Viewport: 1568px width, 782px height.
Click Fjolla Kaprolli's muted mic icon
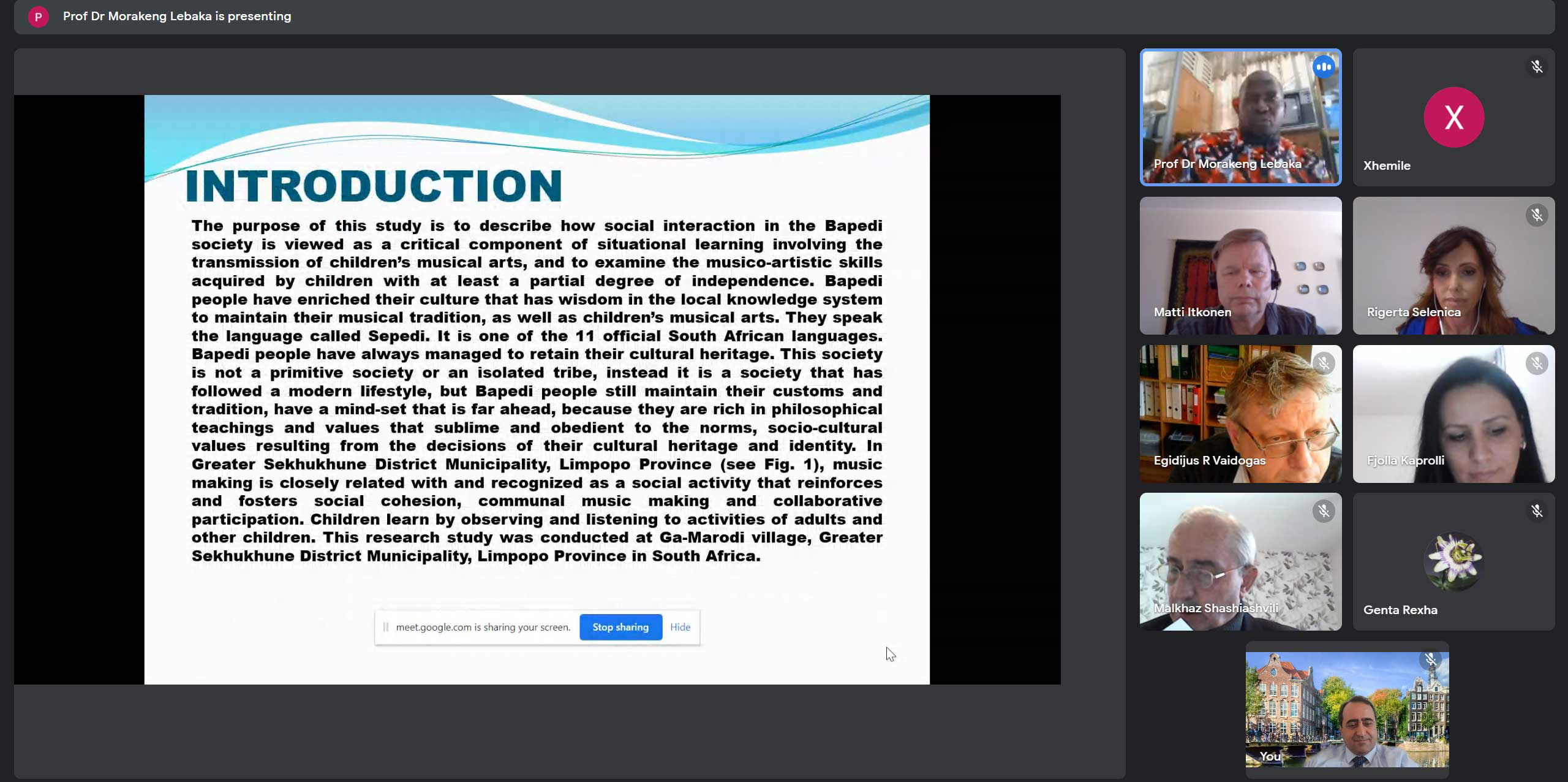coord(1536,363)
